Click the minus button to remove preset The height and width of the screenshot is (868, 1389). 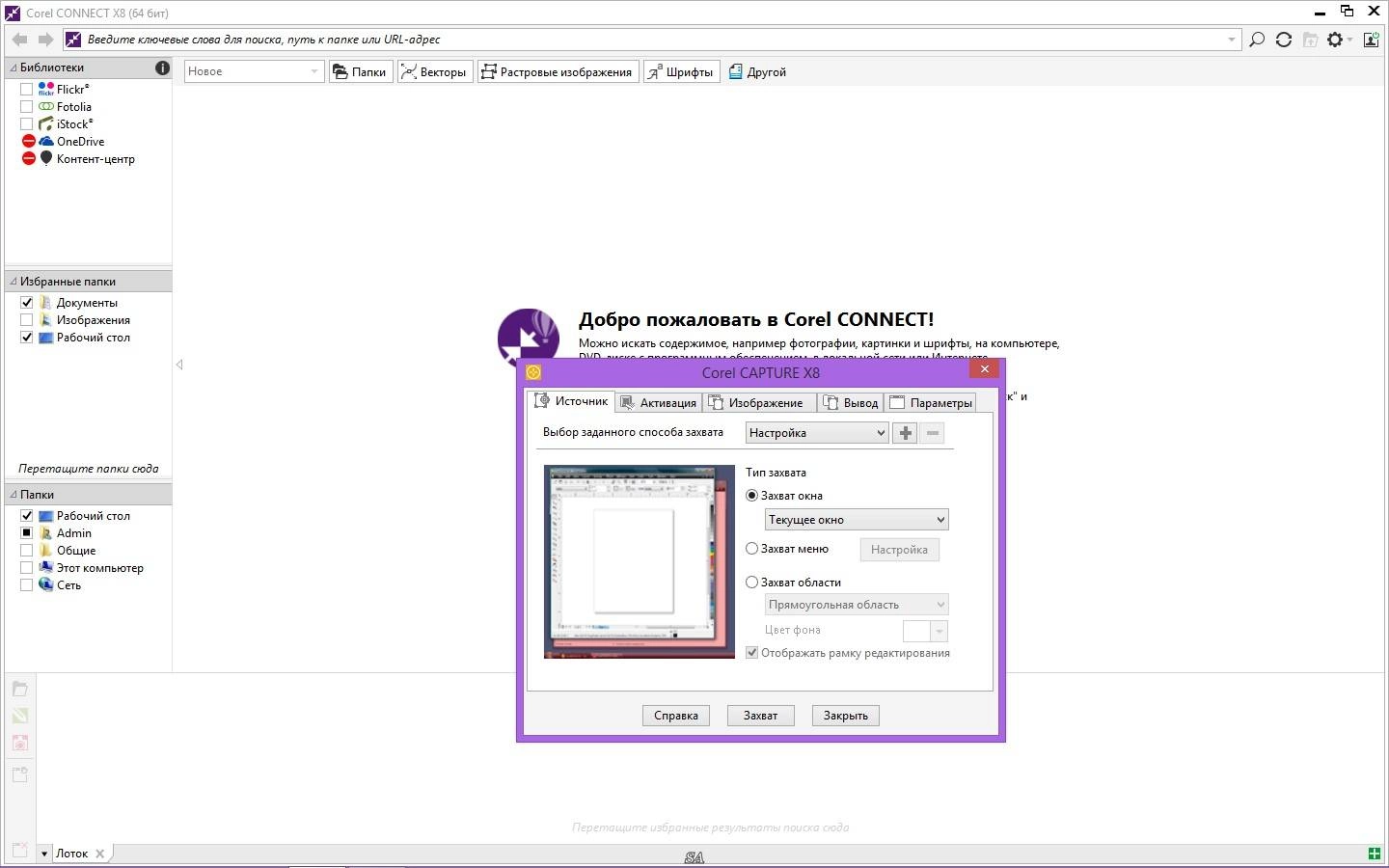coord(932,433)
